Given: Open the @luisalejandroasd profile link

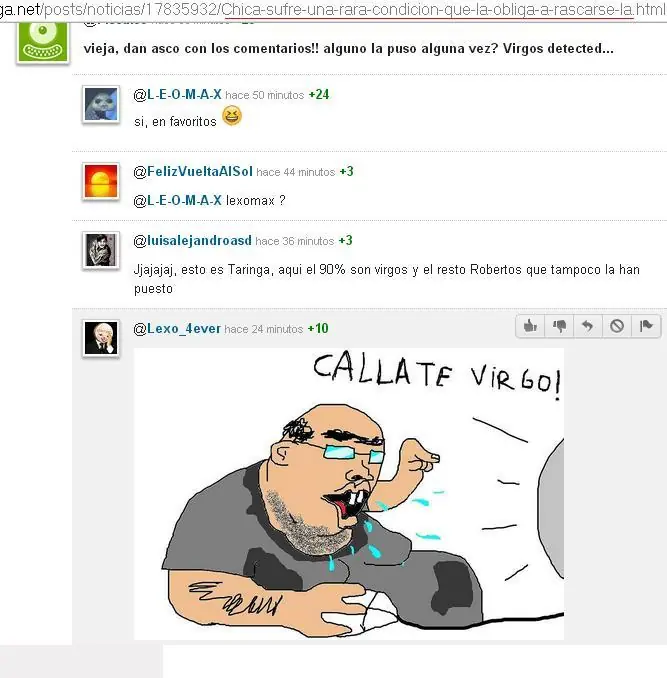Looking at the screenshot, I should (192, 240).
